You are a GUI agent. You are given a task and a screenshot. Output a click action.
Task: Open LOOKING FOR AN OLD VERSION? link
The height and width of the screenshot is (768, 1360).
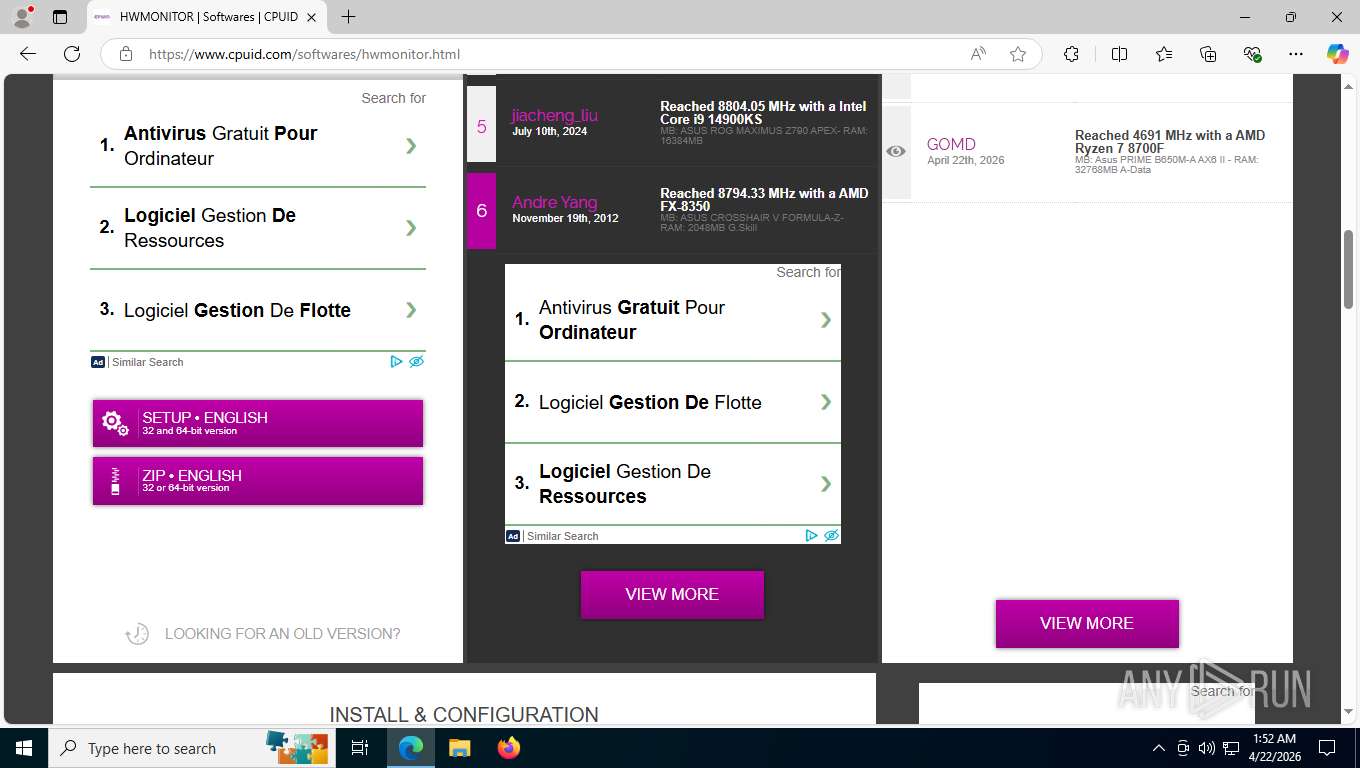282,634
